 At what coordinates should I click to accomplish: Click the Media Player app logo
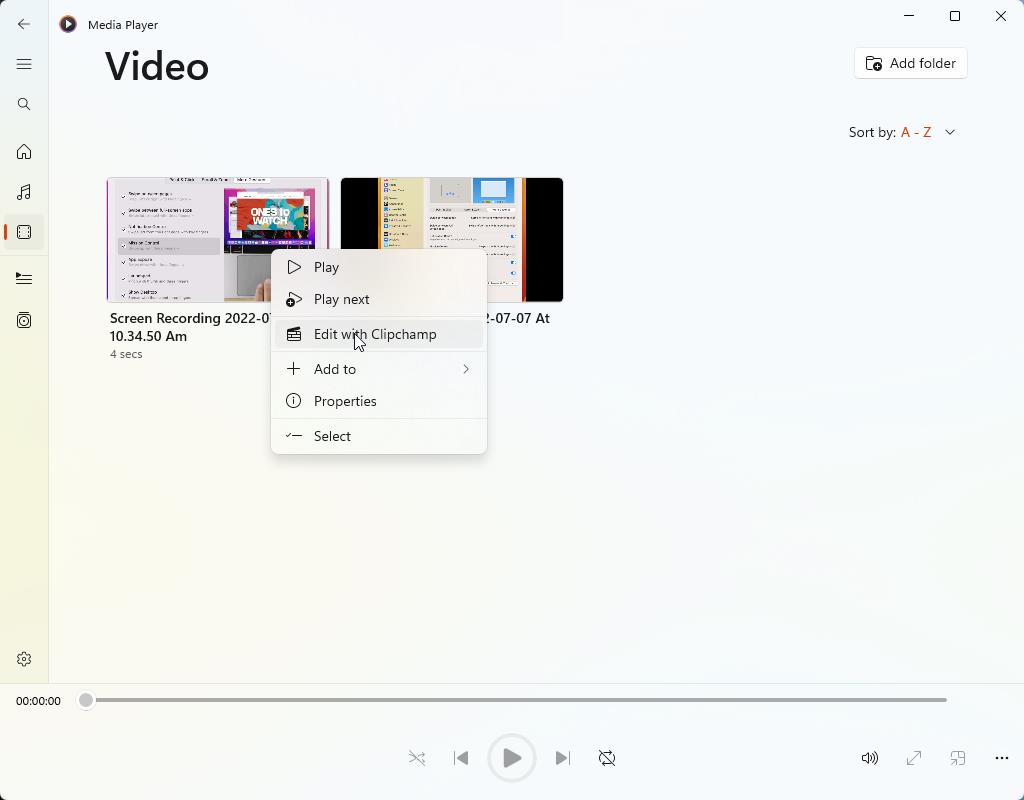tap(68, 24)
